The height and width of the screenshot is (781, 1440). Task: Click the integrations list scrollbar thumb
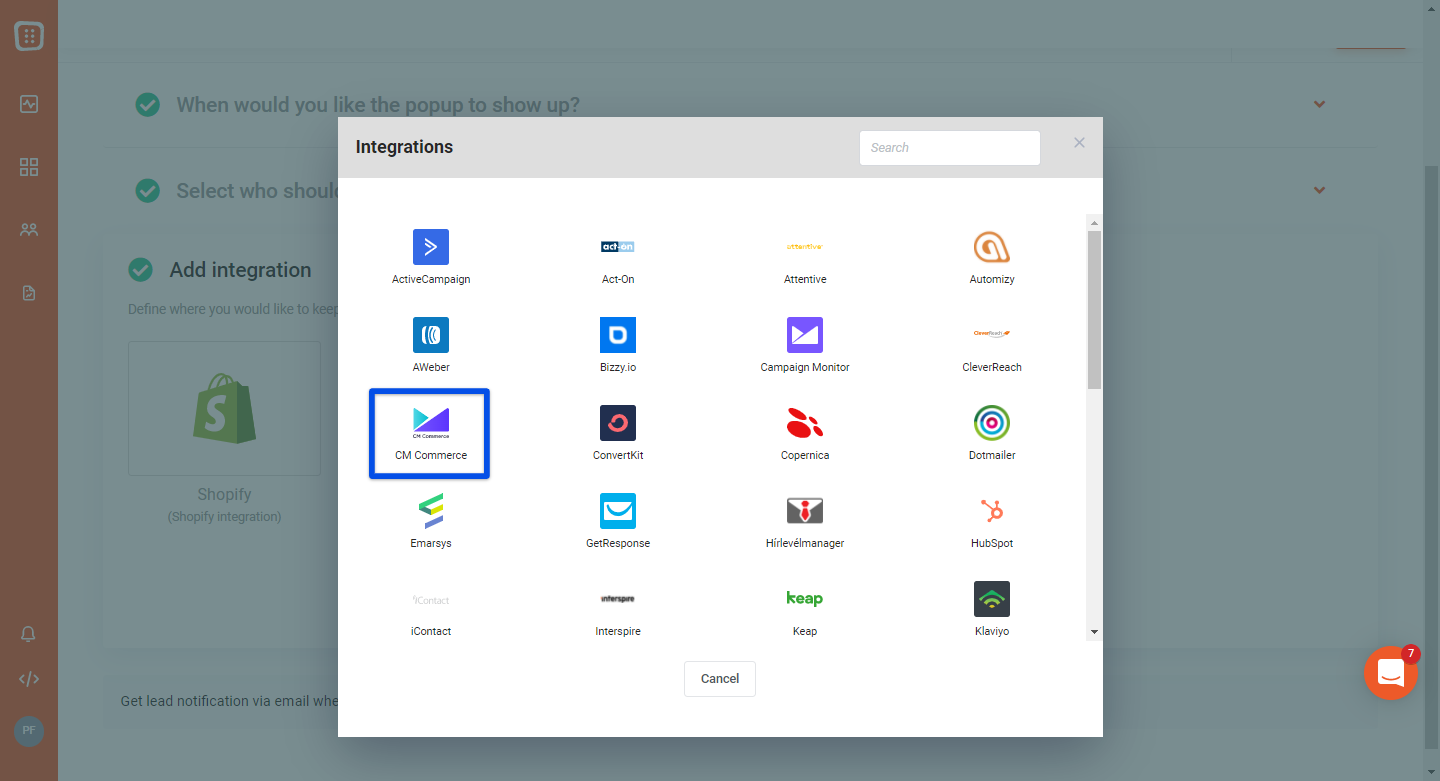click(x=1094, y=309)
